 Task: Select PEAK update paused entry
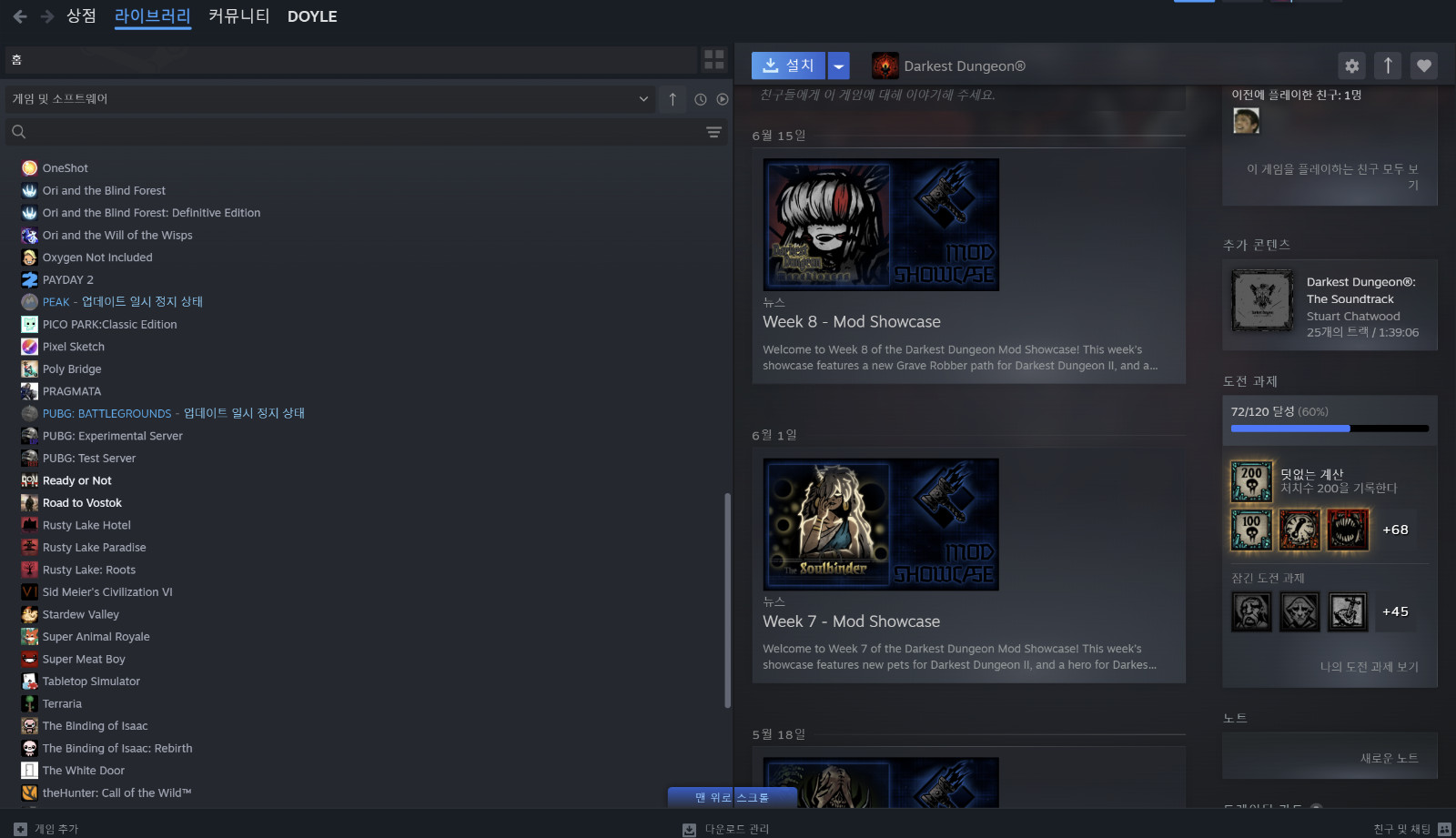[123, 302]
